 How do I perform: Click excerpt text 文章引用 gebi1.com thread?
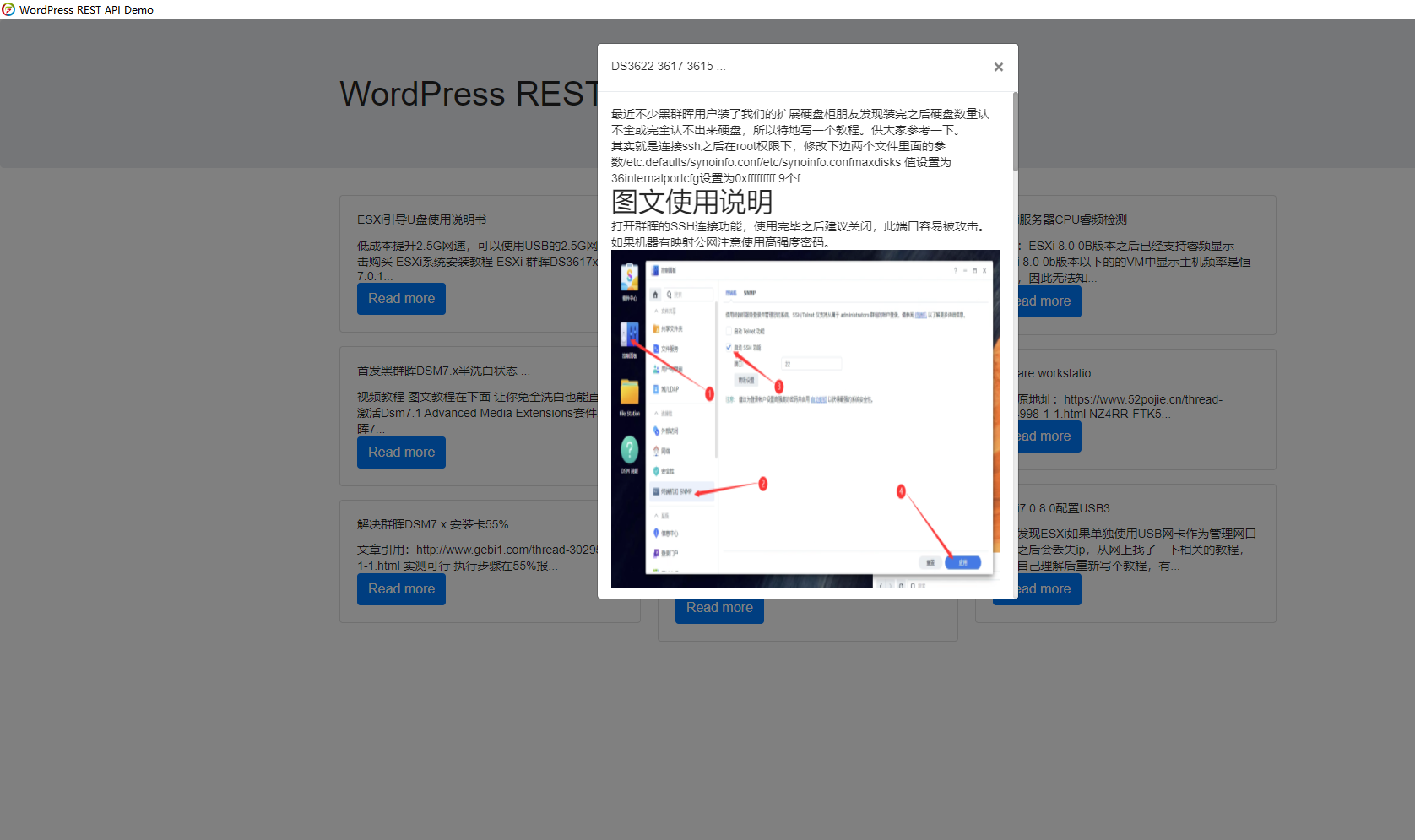pyautogui.click(x=477, y=558)
